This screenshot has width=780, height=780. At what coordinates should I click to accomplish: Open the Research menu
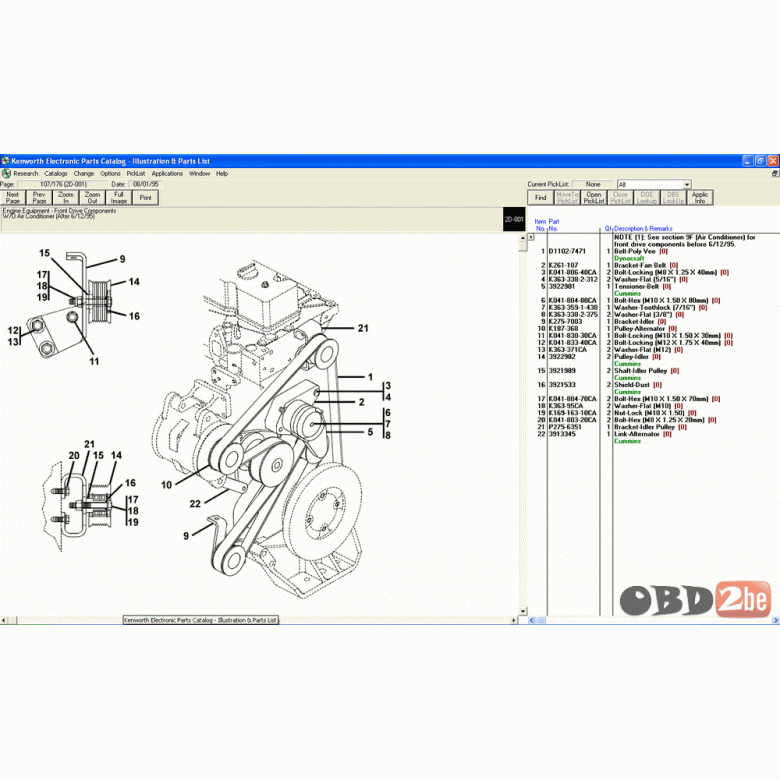click(26, 174)
